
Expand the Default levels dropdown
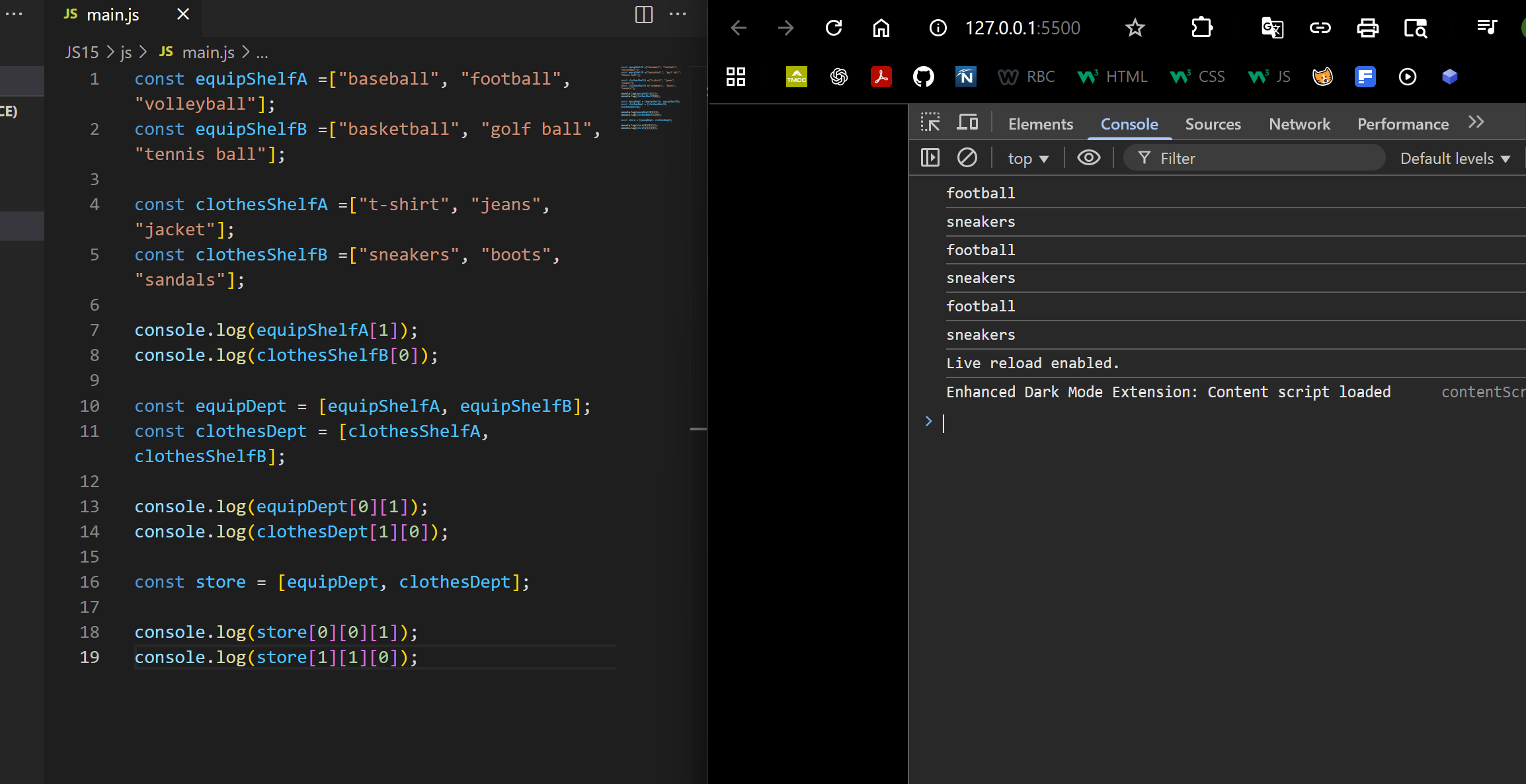pos(1455,159)
